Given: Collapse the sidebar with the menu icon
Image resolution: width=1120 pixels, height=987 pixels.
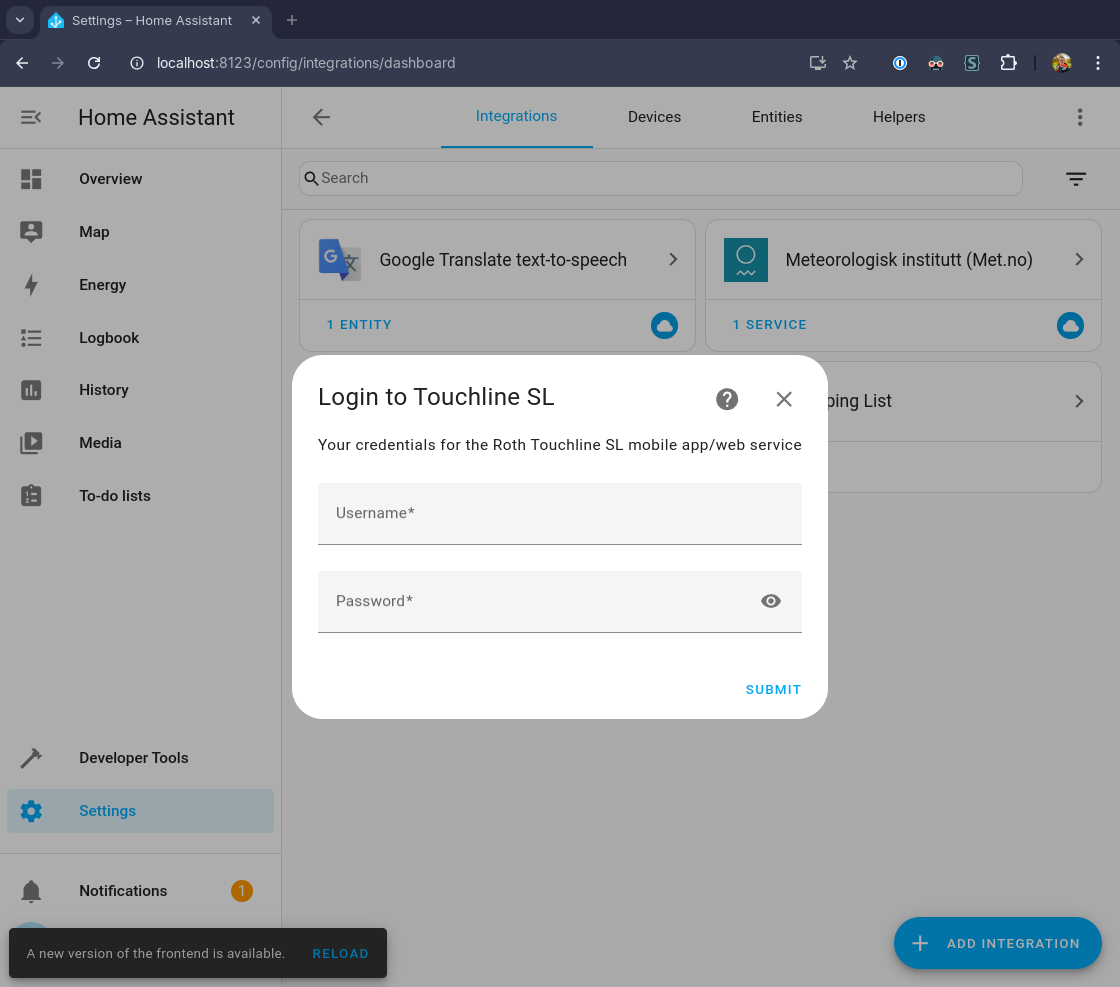Looking at the screenshot, I should click(x=31, y=117).
